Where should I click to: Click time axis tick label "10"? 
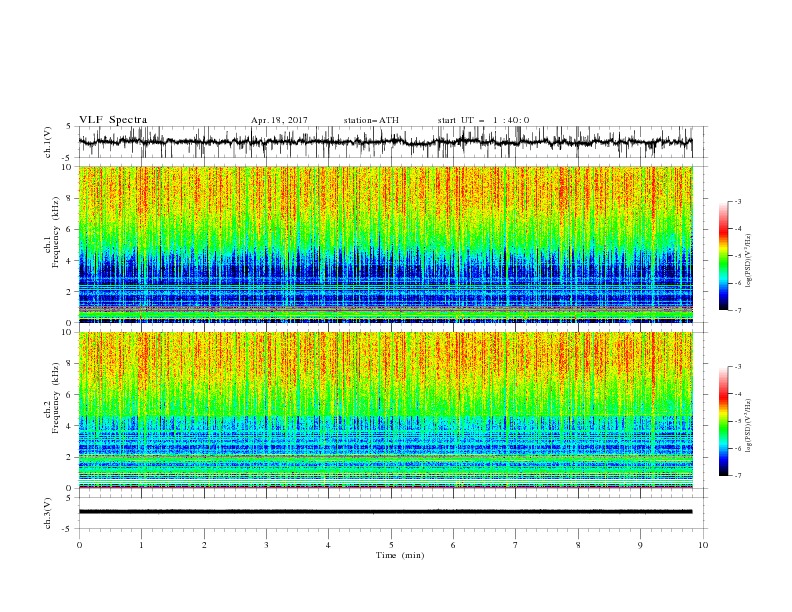tap(703, 545)
